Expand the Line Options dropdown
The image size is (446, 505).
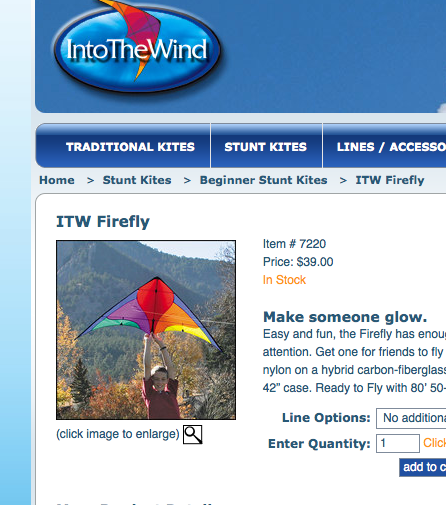click(411, 418)
